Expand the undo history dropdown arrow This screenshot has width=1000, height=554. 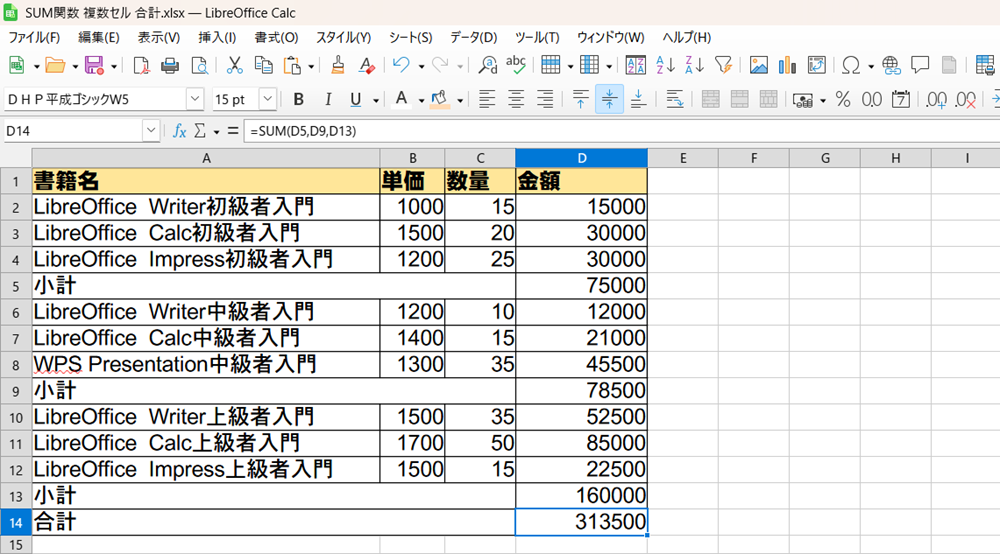point(421,66)
